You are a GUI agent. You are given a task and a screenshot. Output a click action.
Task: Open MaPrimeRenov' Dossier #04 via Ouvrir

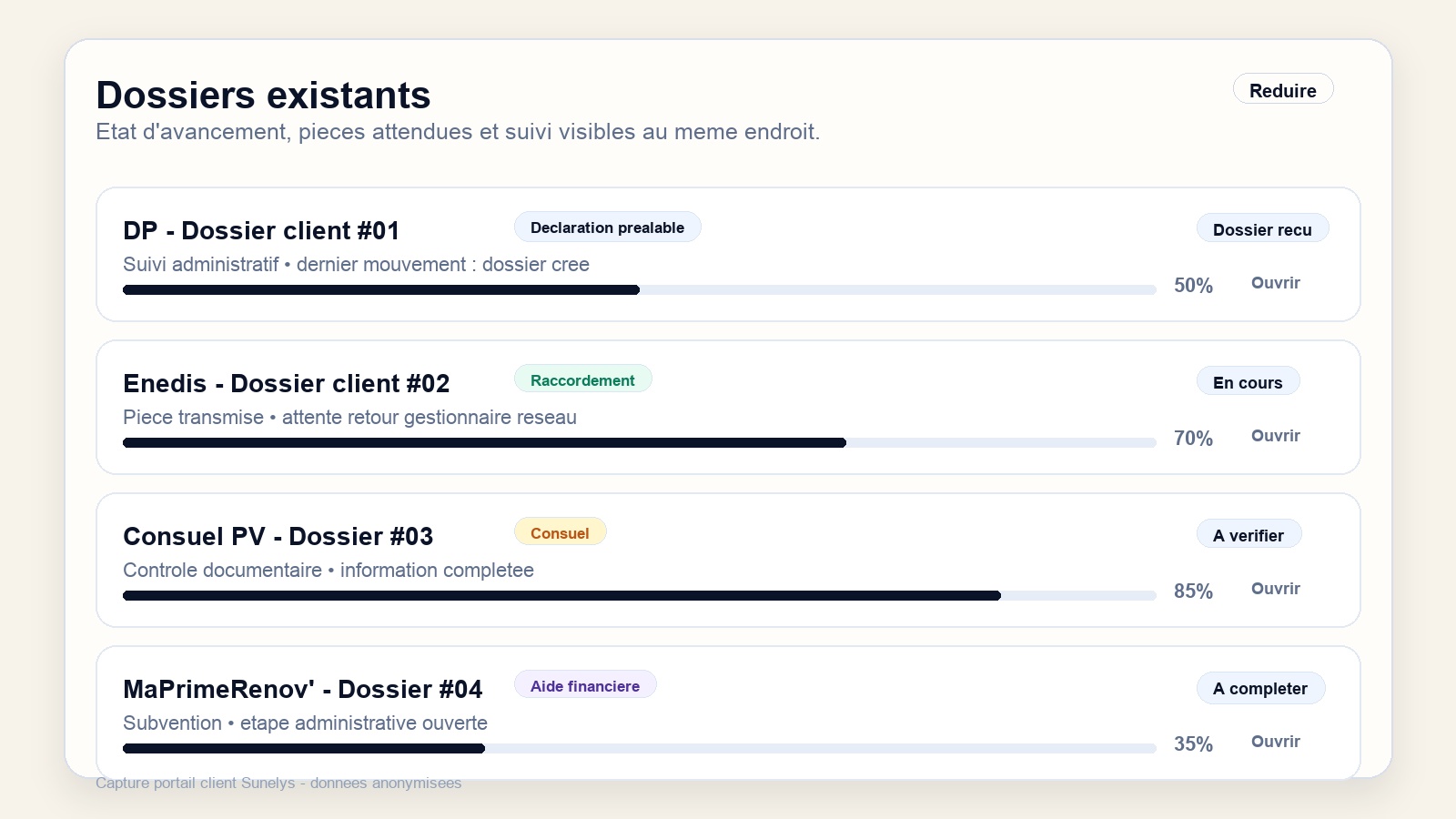point(1275,742)
